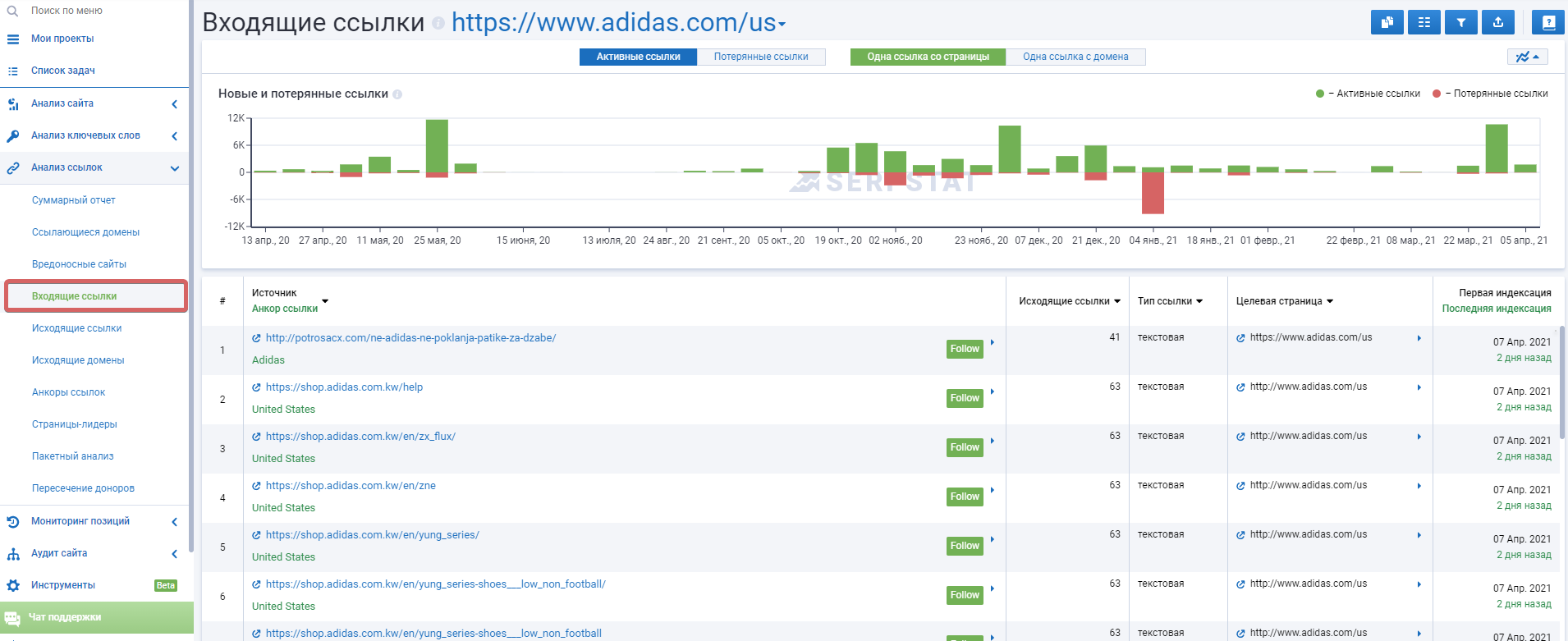Open potrosacx.com ne-adidas-ne-poklanja link
1568x641 pixels.
[x=410, y=338]
